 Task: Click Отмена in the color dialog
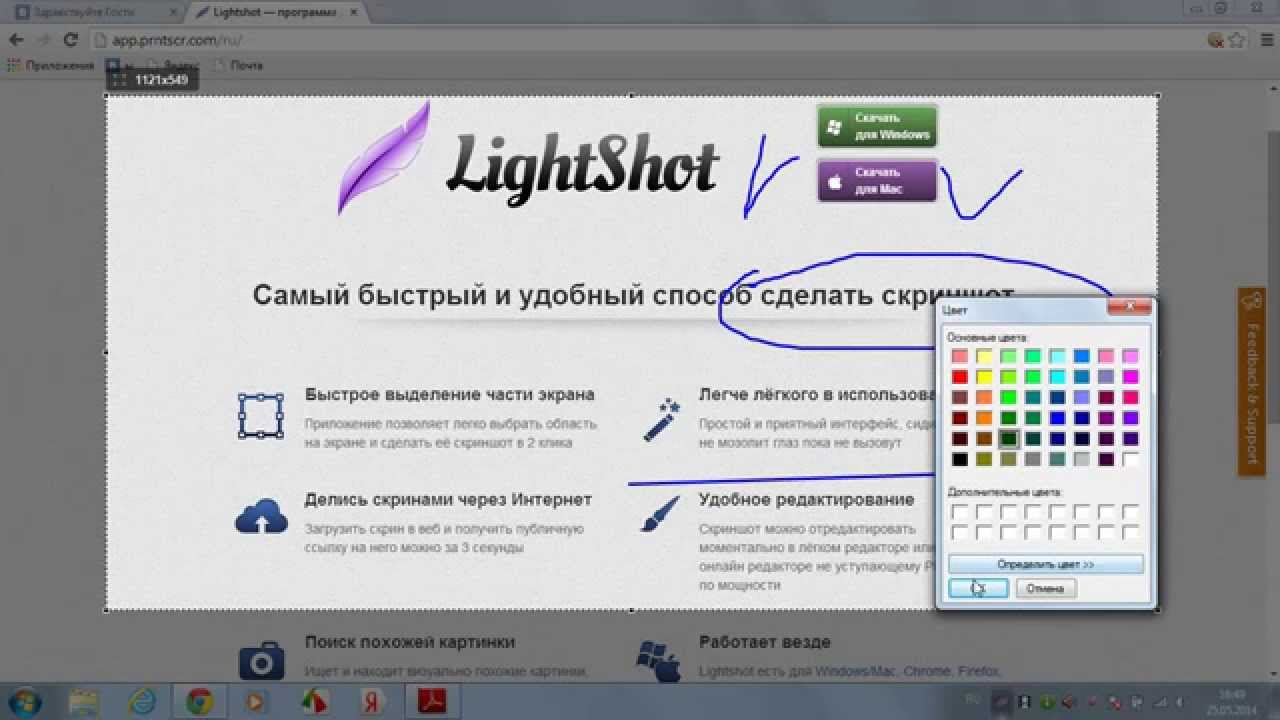pos(1045,588)
